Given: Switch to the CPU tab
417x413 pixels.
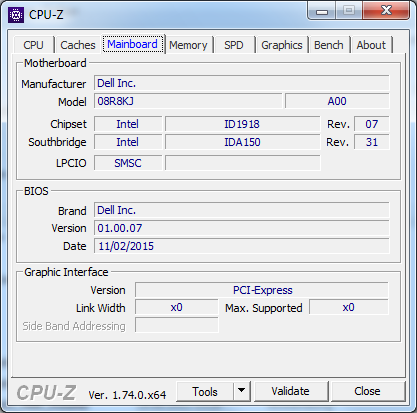Looking at the screenshot, I should [33, 45].
